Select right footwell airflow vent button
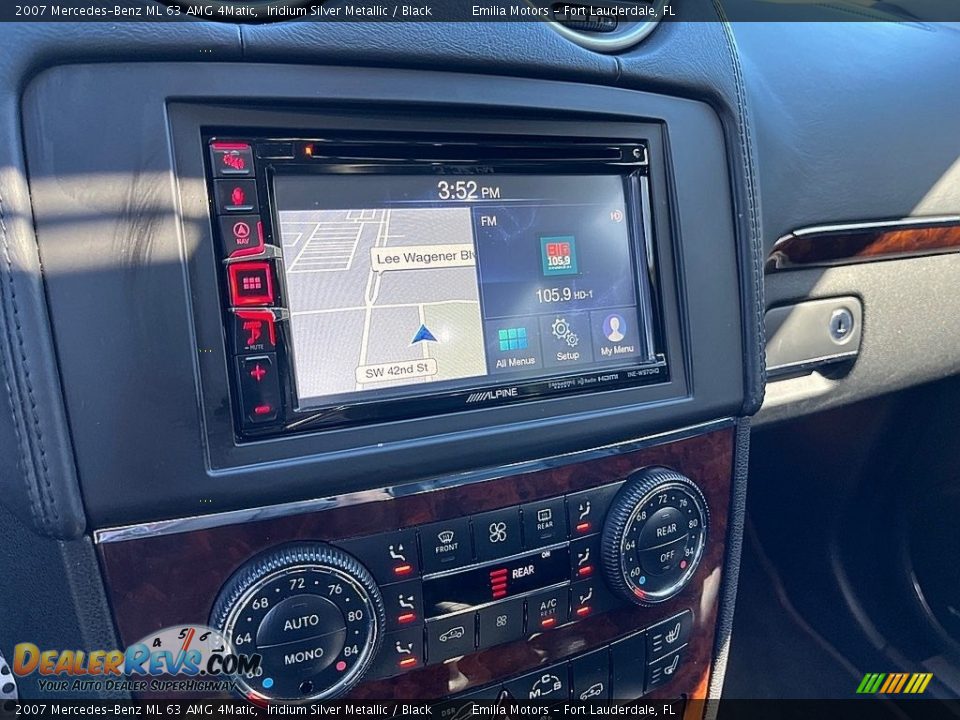 585,600
